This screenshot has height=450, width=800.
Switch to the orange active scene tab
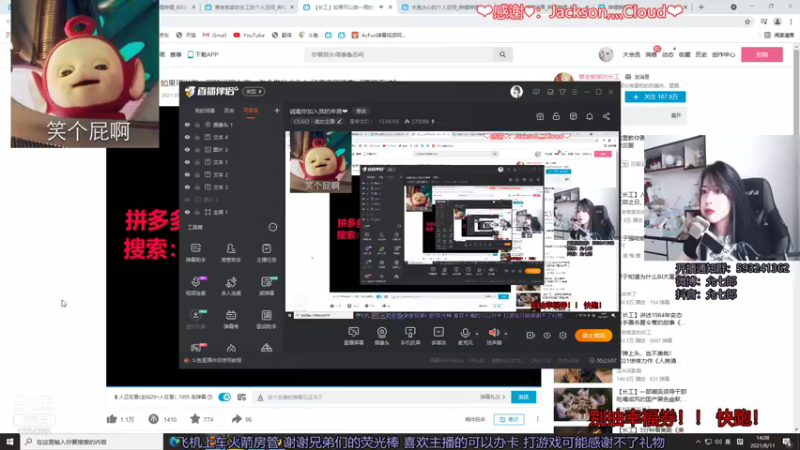coord(251,110)
